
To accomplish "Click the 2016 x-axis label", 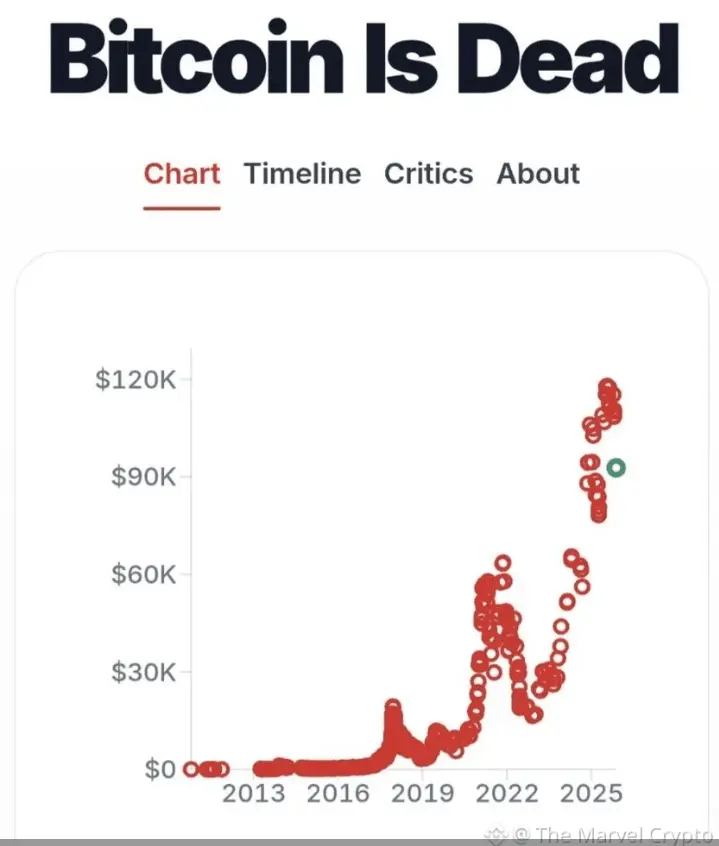I will coord(338,793).
